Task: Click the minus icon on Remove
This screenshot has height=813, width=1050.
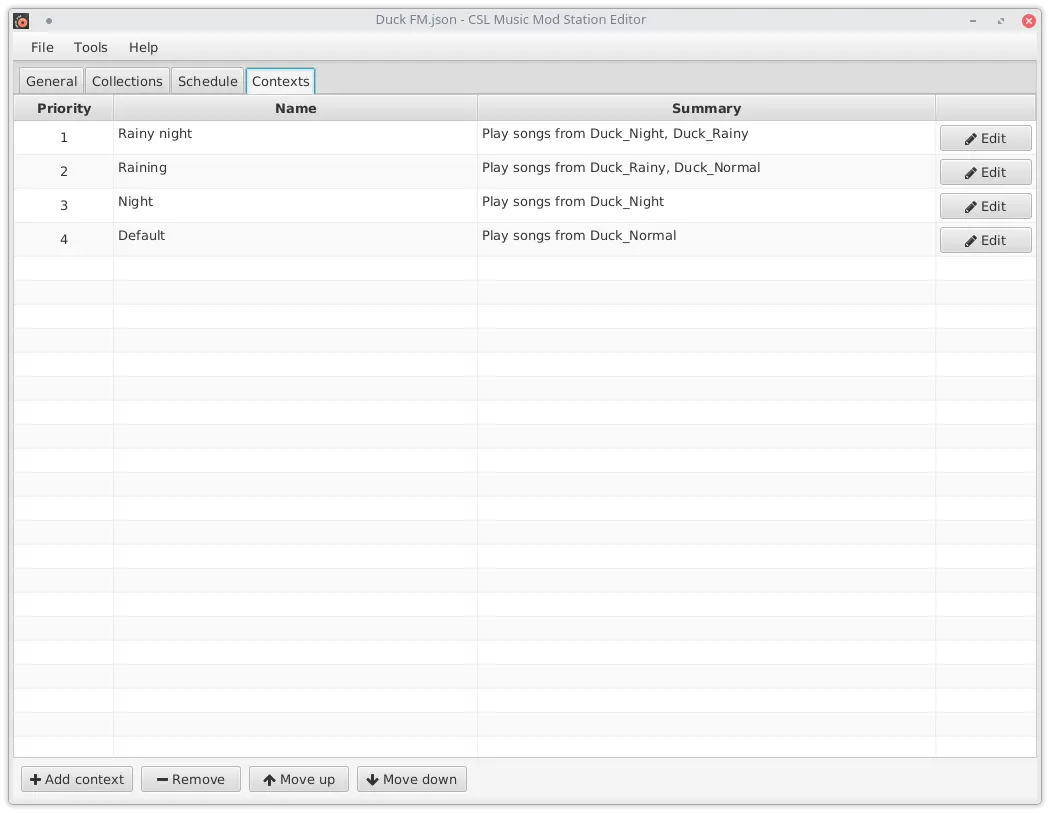Action: [x=162, y=780]
